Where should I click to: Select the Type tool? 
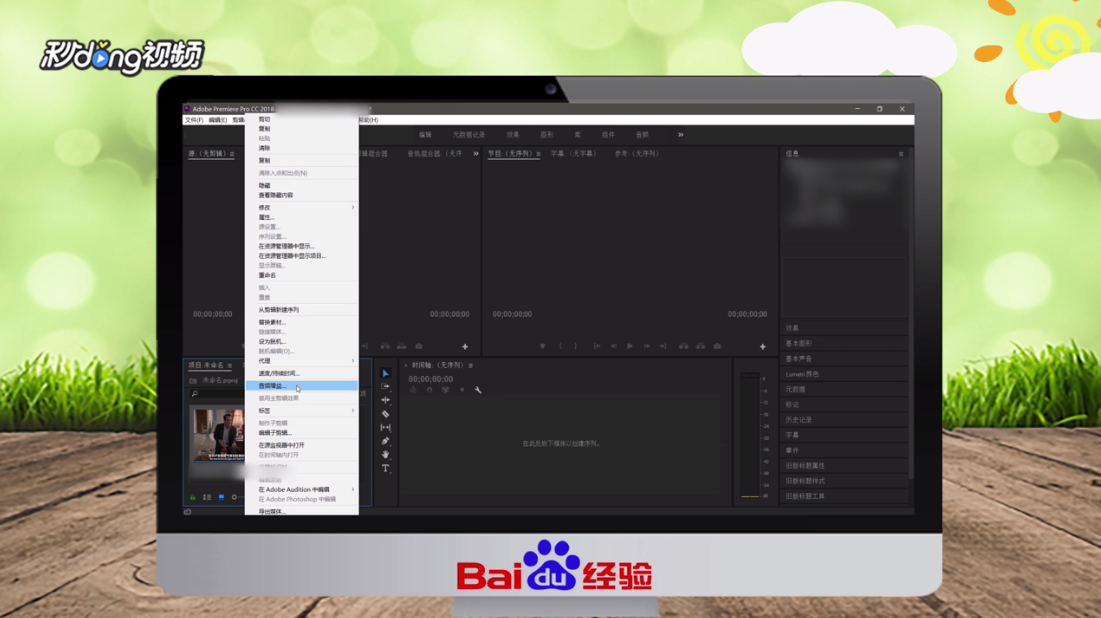coord(385,468)
